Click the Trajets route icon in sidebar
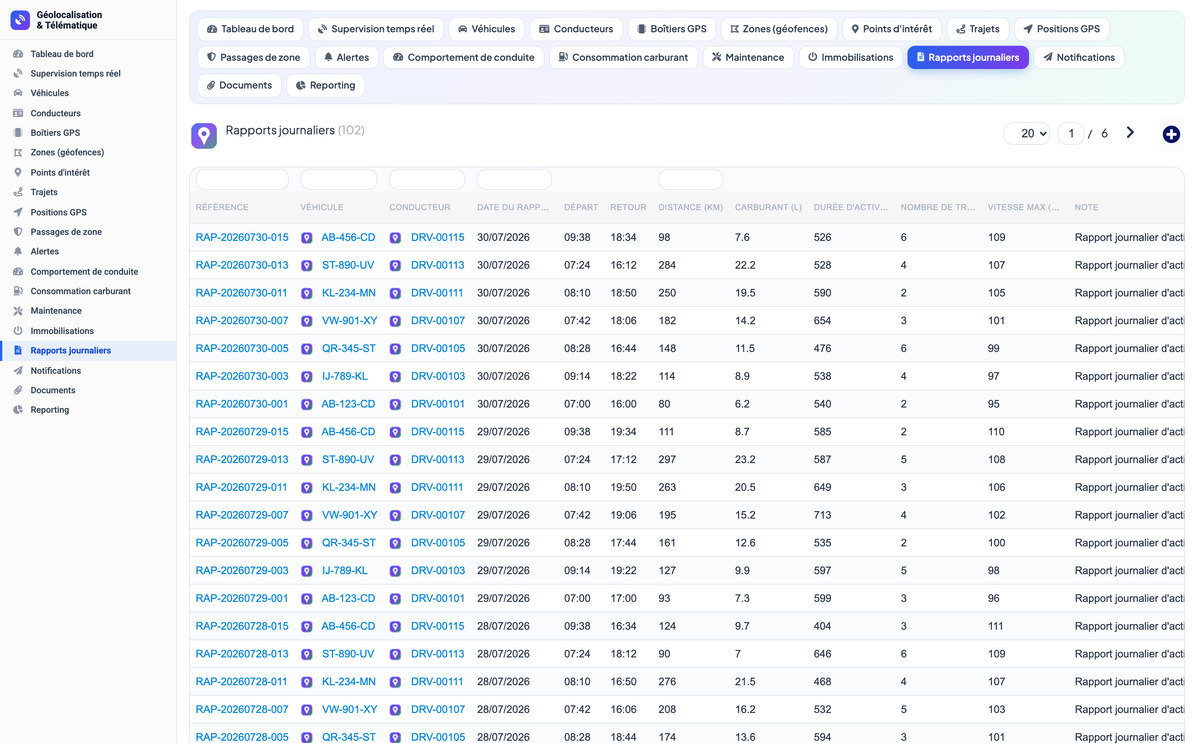Image resolution: width=1200 pixels, height=743 pixels. pos(18,192)
